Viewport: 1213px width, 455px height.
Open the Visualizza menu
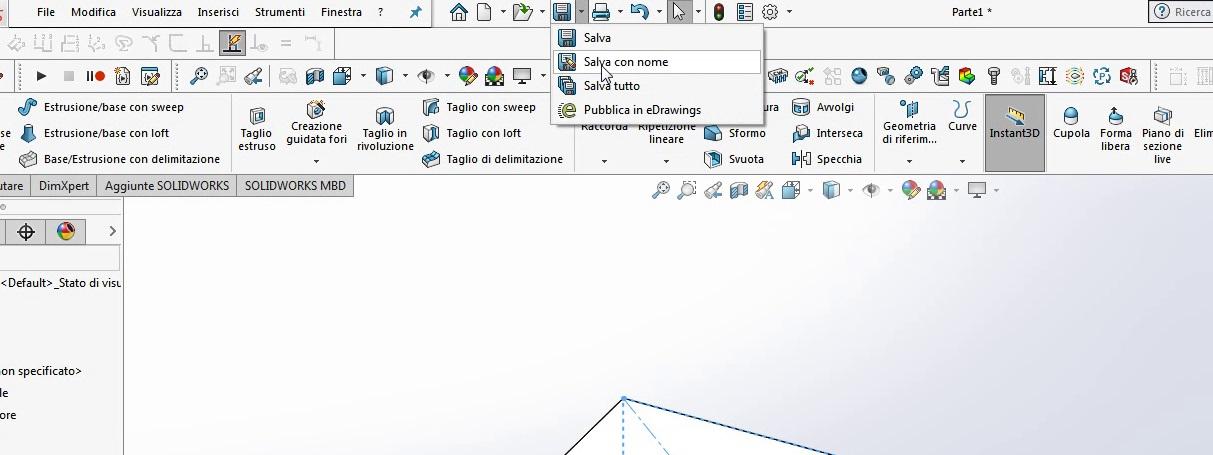pyautogui.click(x=157, y=12)
